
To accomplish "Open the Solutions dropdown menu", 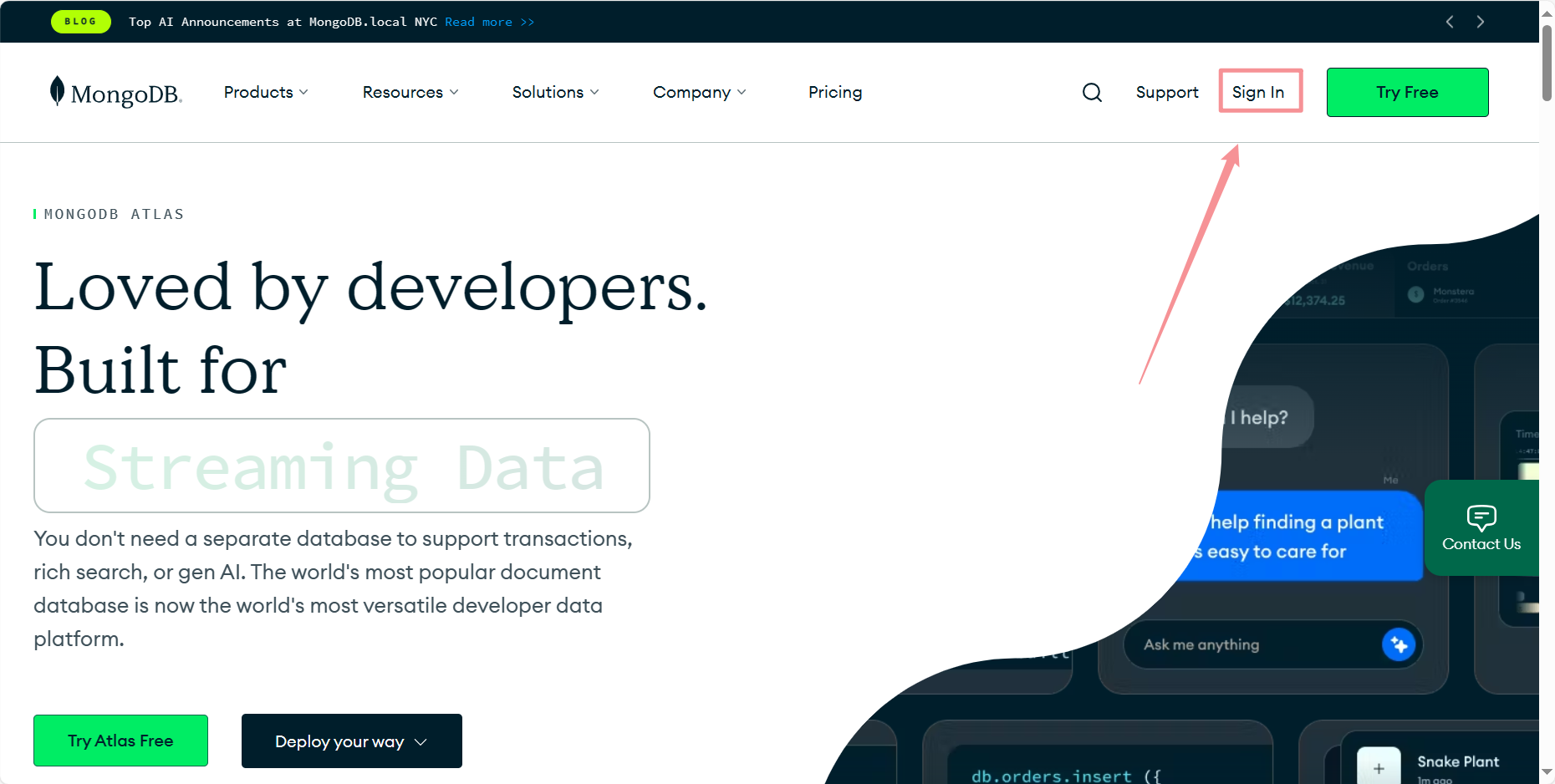I will pos(555,92).
